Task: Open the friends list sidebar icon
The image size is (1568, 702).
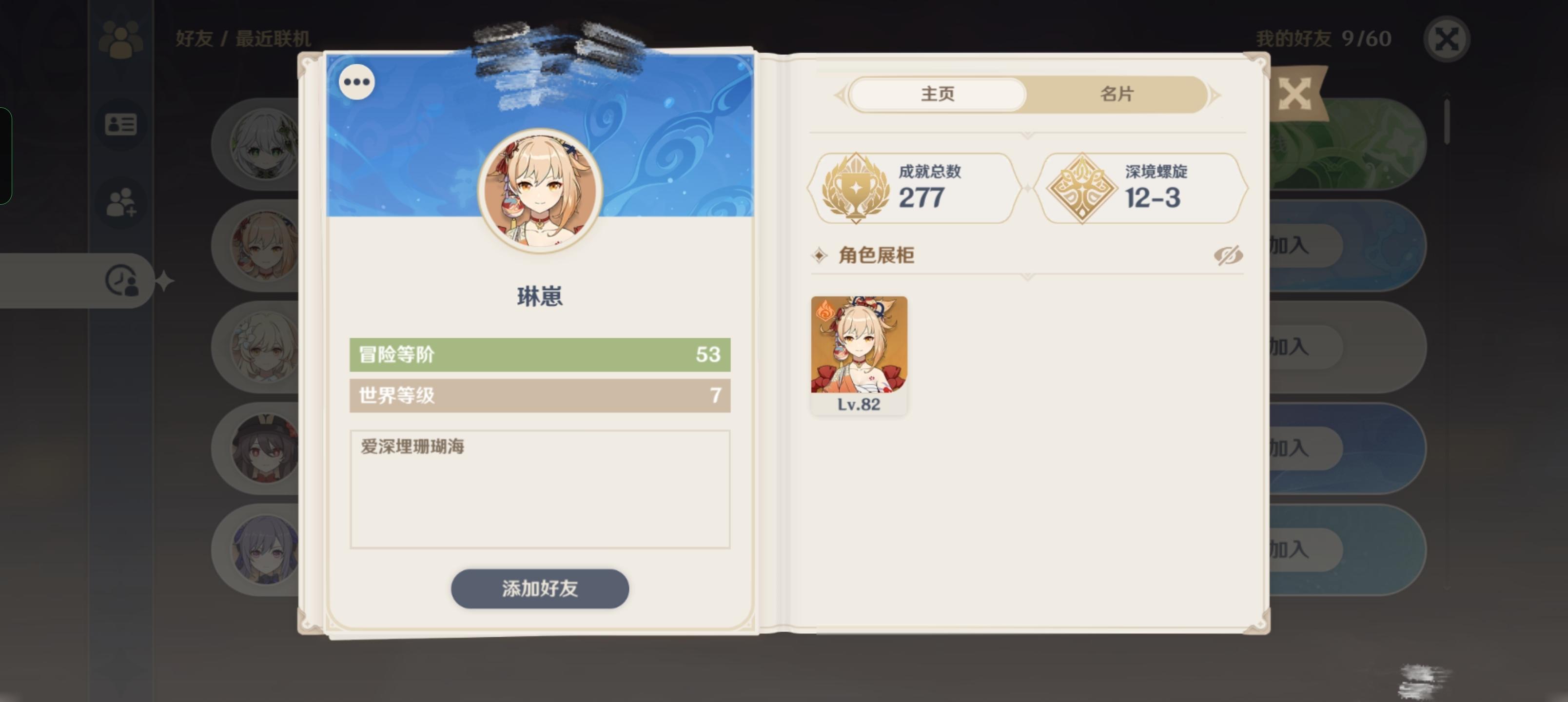Action: point(120,40)
